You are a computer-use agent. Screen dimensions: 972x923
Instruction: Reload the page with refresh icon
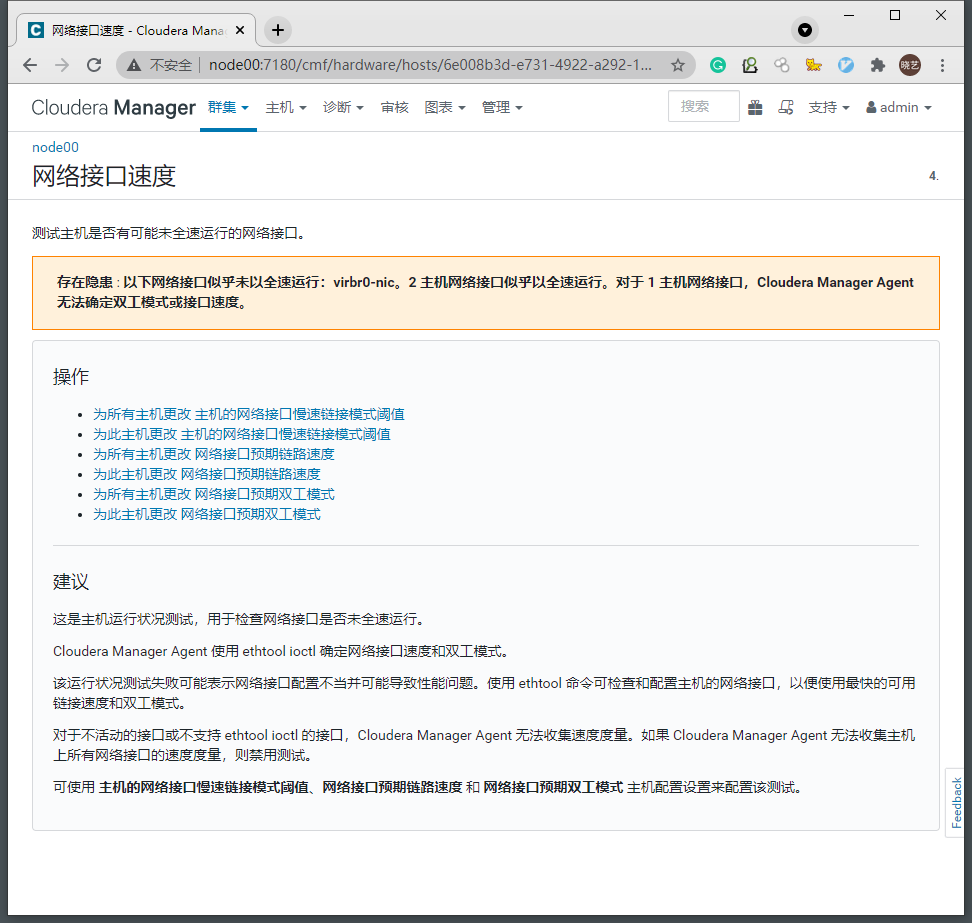(x=94, y=65)
